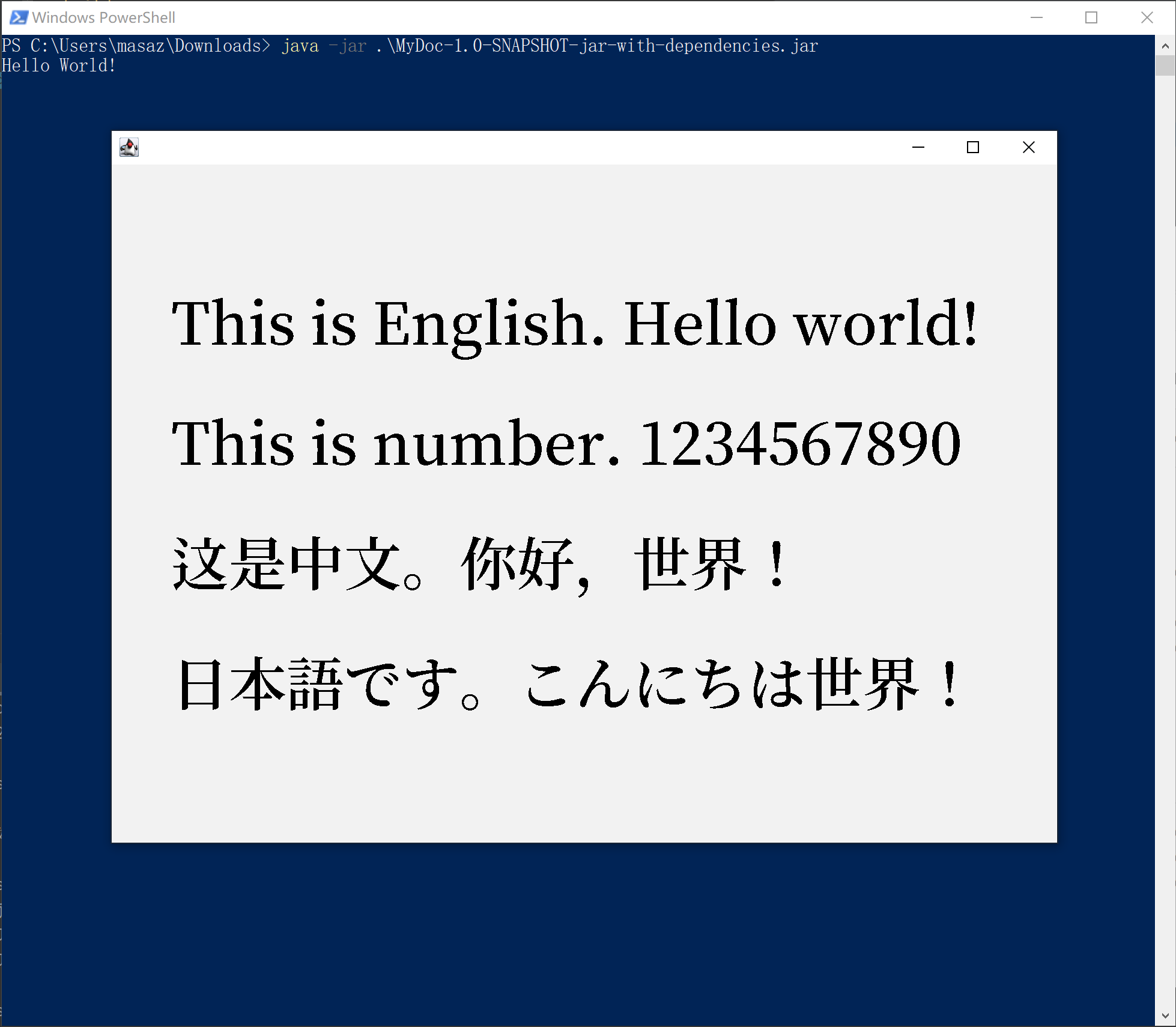Close the Java application window
The height and width of the screenshot is (1027, 1176).
tap(1028, 147)
